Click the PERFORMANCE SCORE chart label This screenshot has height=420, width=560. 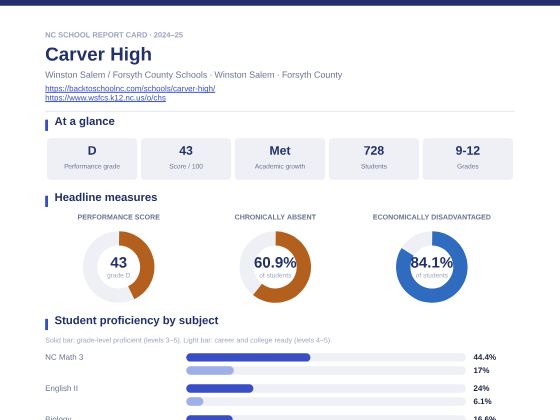[x=119, y=217]
